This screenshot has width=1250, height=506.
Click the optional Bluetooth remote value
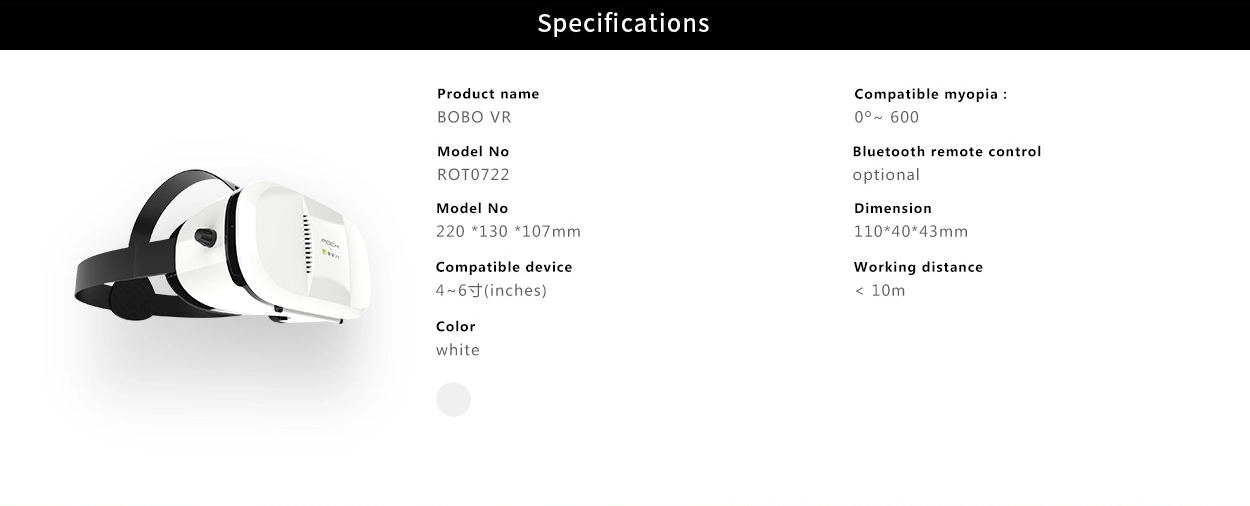click(x=886, y=175)
